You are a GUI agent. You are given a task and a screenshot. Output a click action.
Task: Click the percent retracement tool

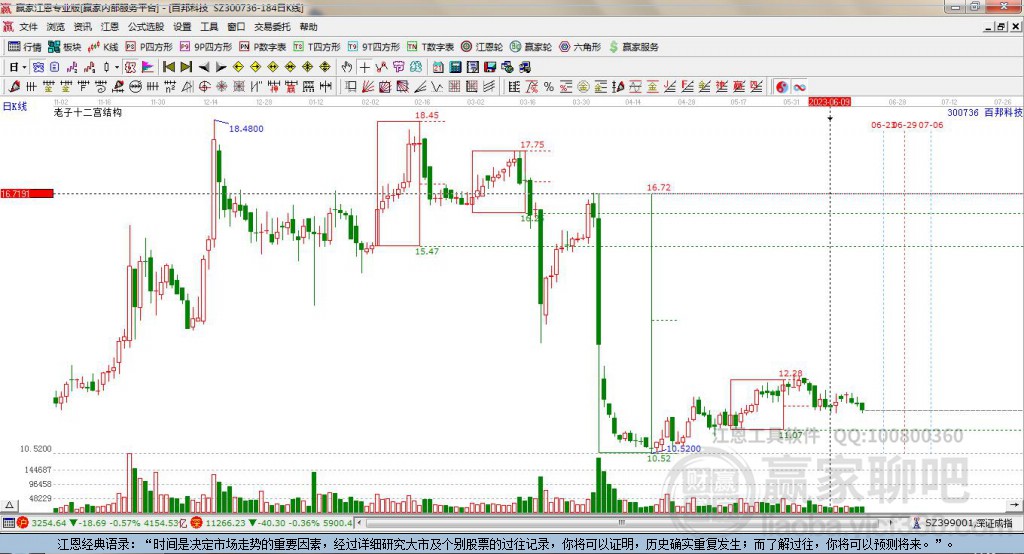pyautogui.click(x=549, y=87)
